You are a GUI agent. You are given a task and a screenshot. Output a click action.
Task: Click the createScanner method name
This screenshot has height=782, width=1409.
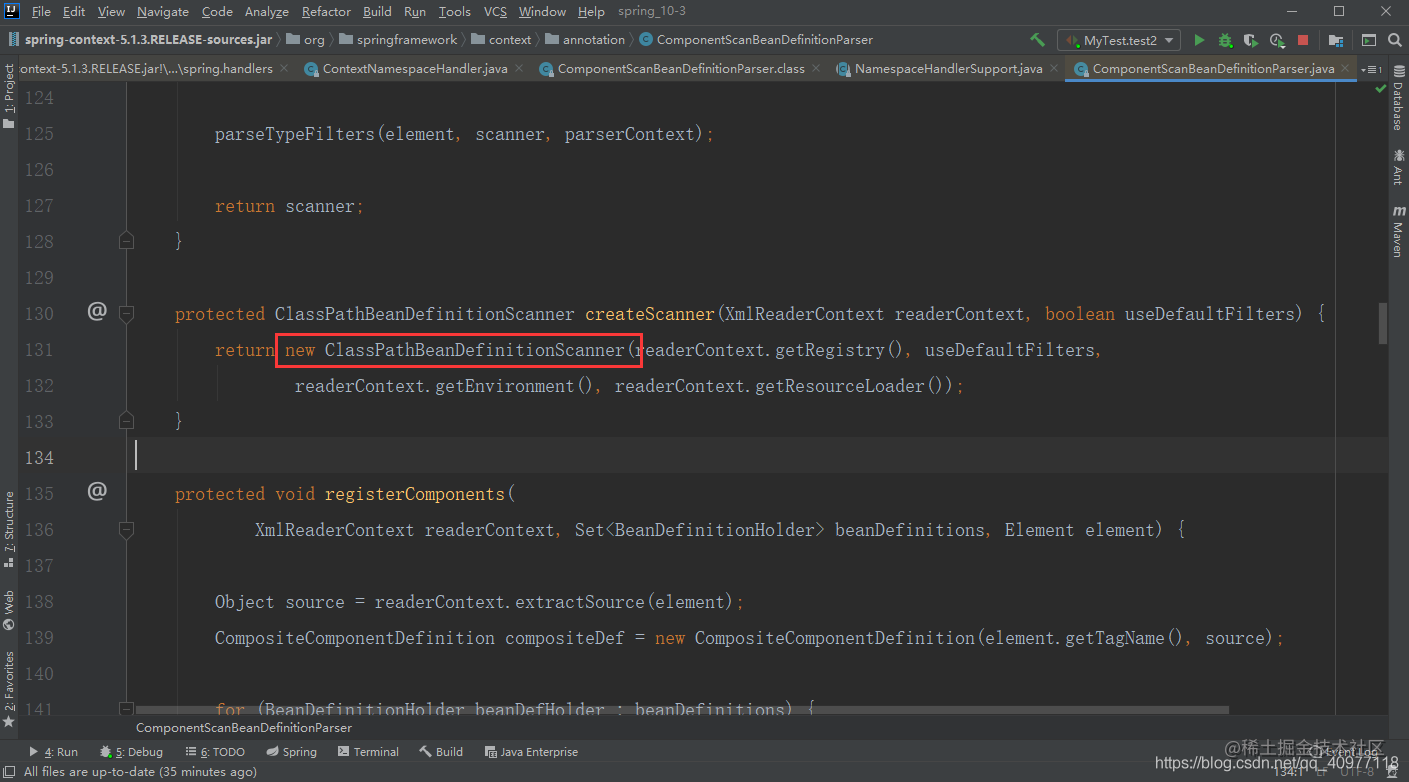point(650,314)
